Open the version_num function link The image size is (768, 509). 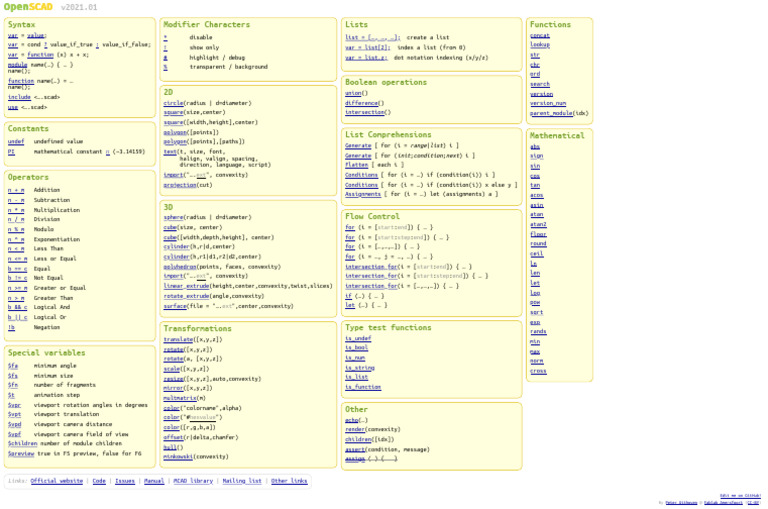pos(548,103)
